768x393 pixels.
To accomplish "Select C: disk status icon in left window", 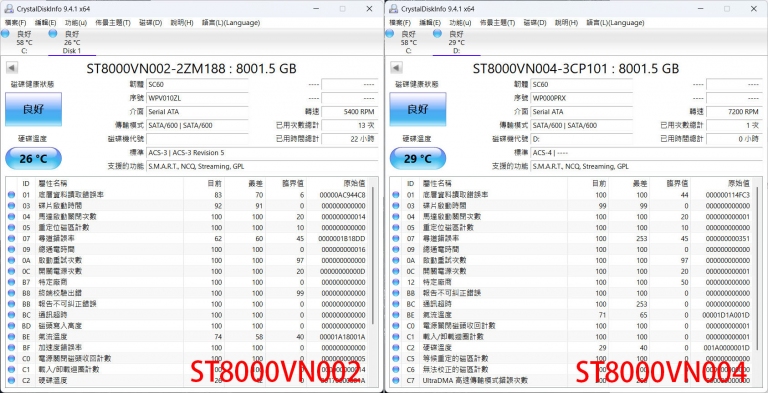I will tap(5, 33).
